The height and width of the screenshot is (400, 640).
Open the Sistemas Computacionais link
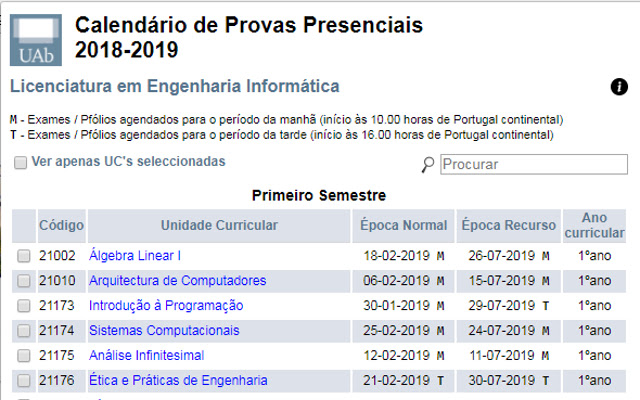[164, 330]
